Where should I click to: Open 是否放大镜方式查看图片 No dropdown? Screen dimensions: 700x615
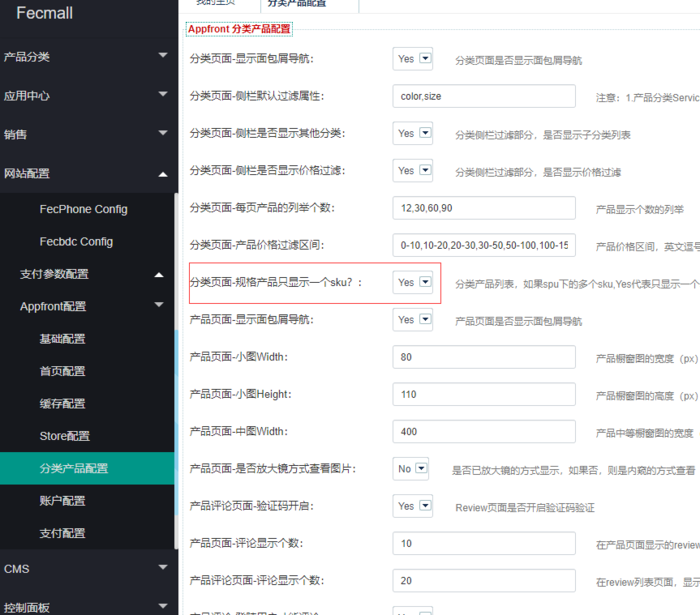[x=412, y=469]
